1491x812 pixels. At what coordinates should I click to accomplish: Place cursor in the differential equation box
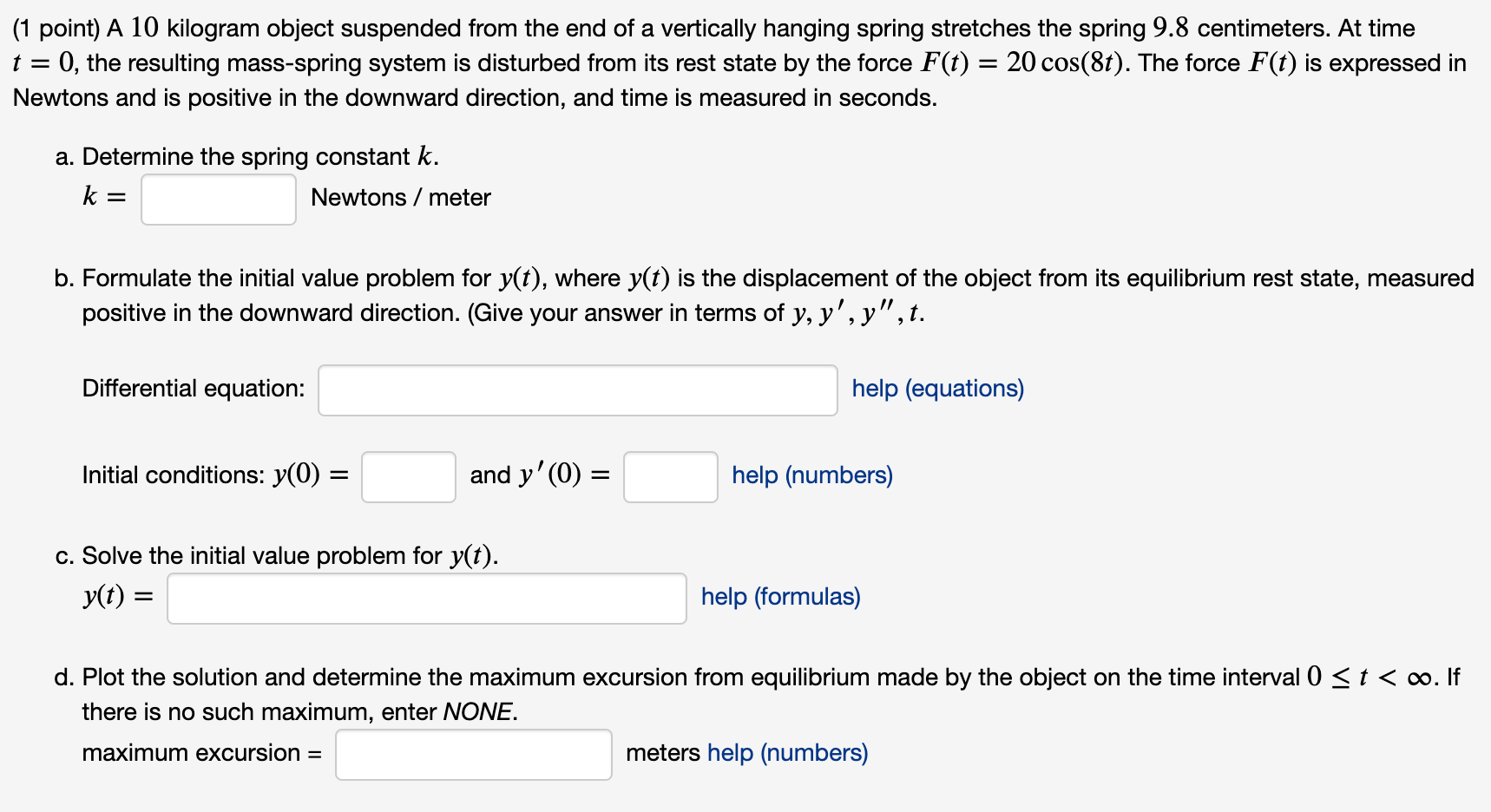pyautogui.click(x=577, y=390)
